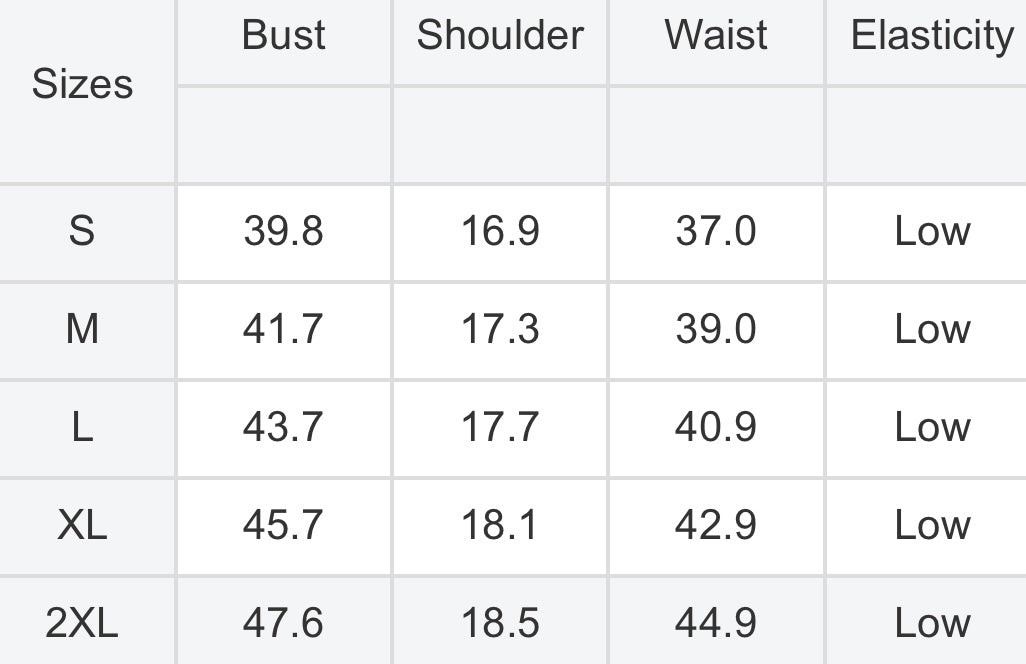Image resolution: width=1026 pixels, height=664 pixels.
Task: Click shoulder value 17.3
Action: tap(500, 328)
